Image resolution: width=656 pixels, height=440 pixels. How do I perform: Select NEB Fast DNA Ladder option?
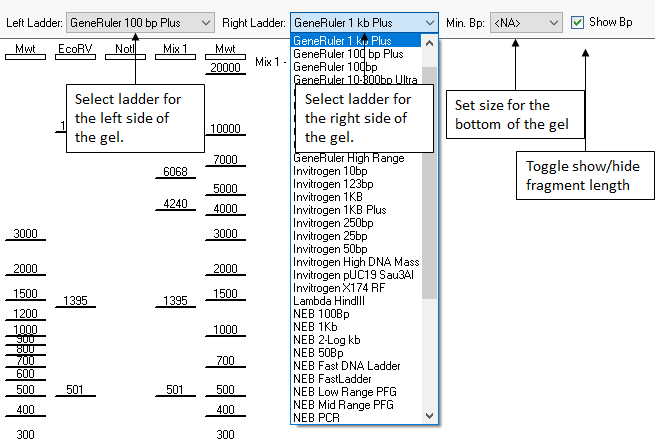point(346,366)
